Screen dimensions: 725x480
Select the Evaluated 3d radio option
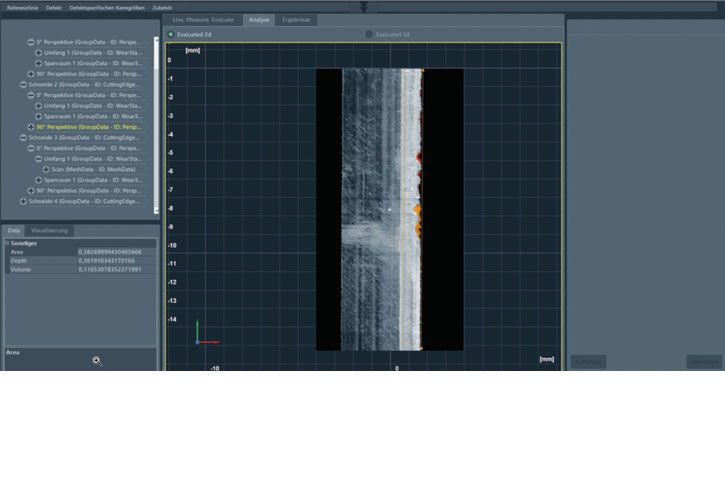(x=369, y=34)
